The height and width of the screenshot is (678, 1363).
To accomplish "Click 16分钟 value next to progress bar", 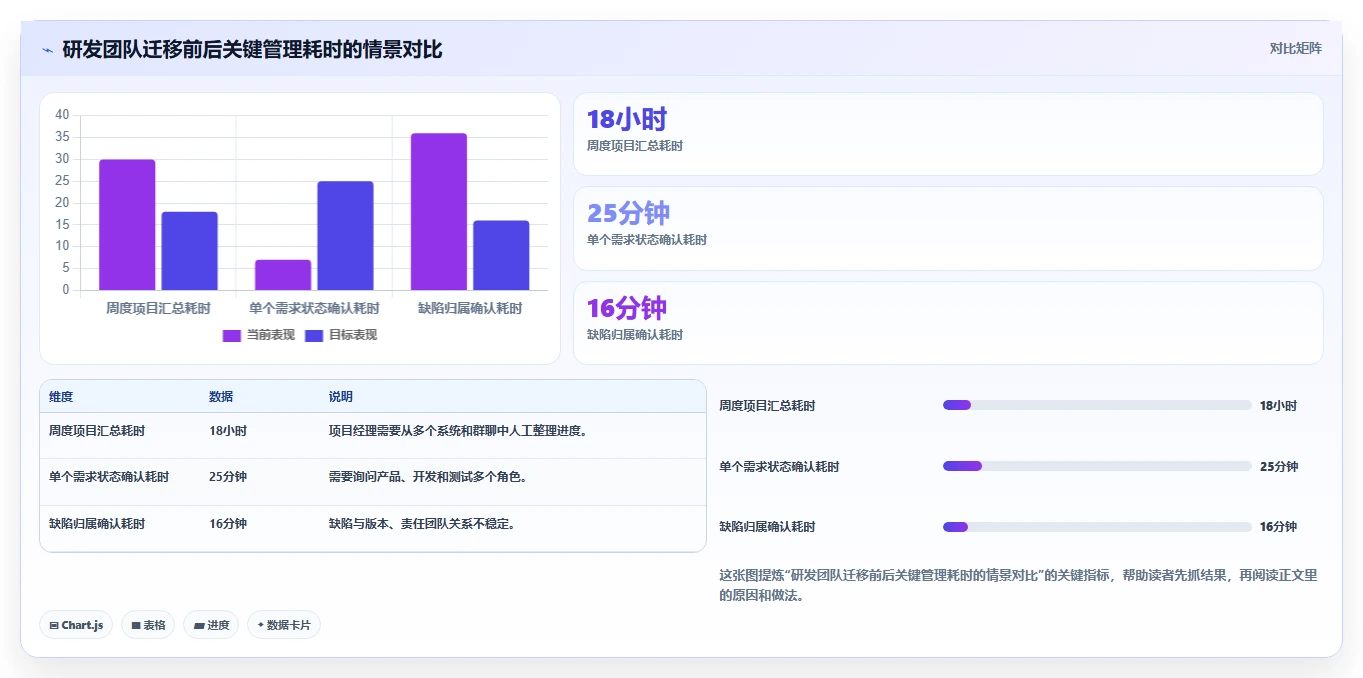I will tap(1278, 527).
